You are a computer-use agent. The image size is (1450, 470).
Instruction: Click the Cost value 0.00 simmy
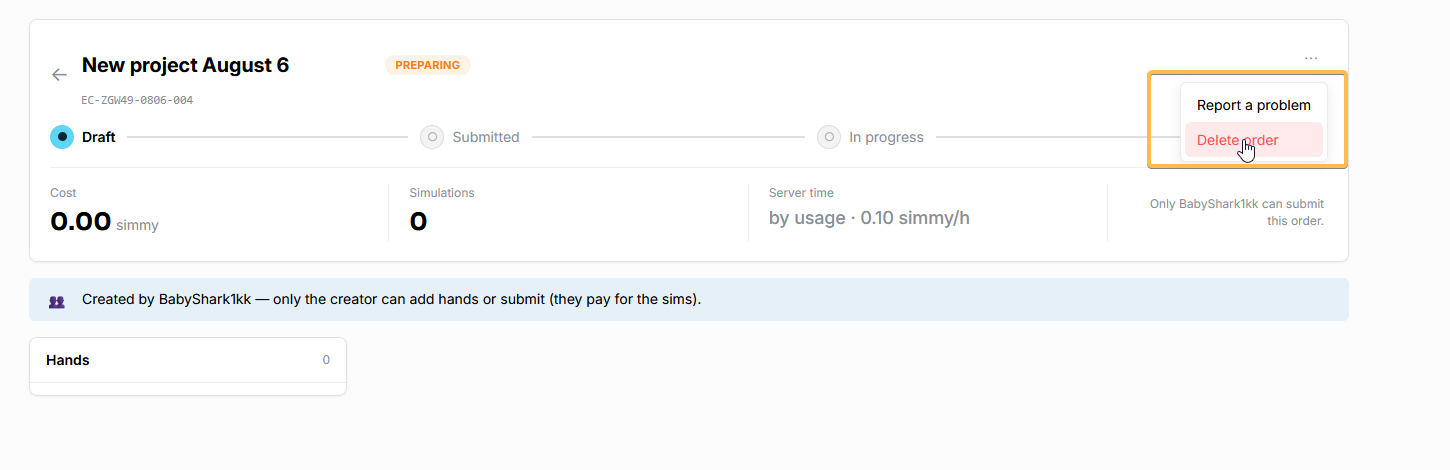click(104, 222)
